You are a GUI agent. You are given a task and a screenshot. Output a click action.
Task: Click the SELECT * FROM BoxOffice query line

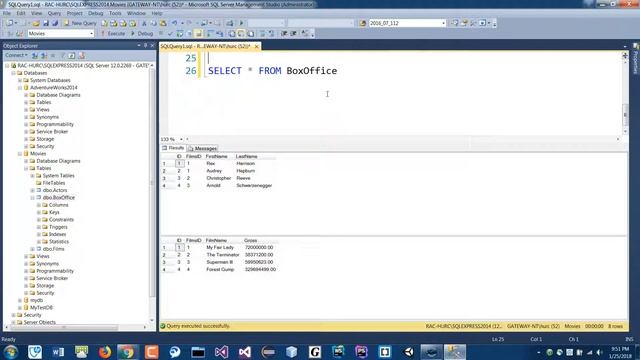(273, 71)
